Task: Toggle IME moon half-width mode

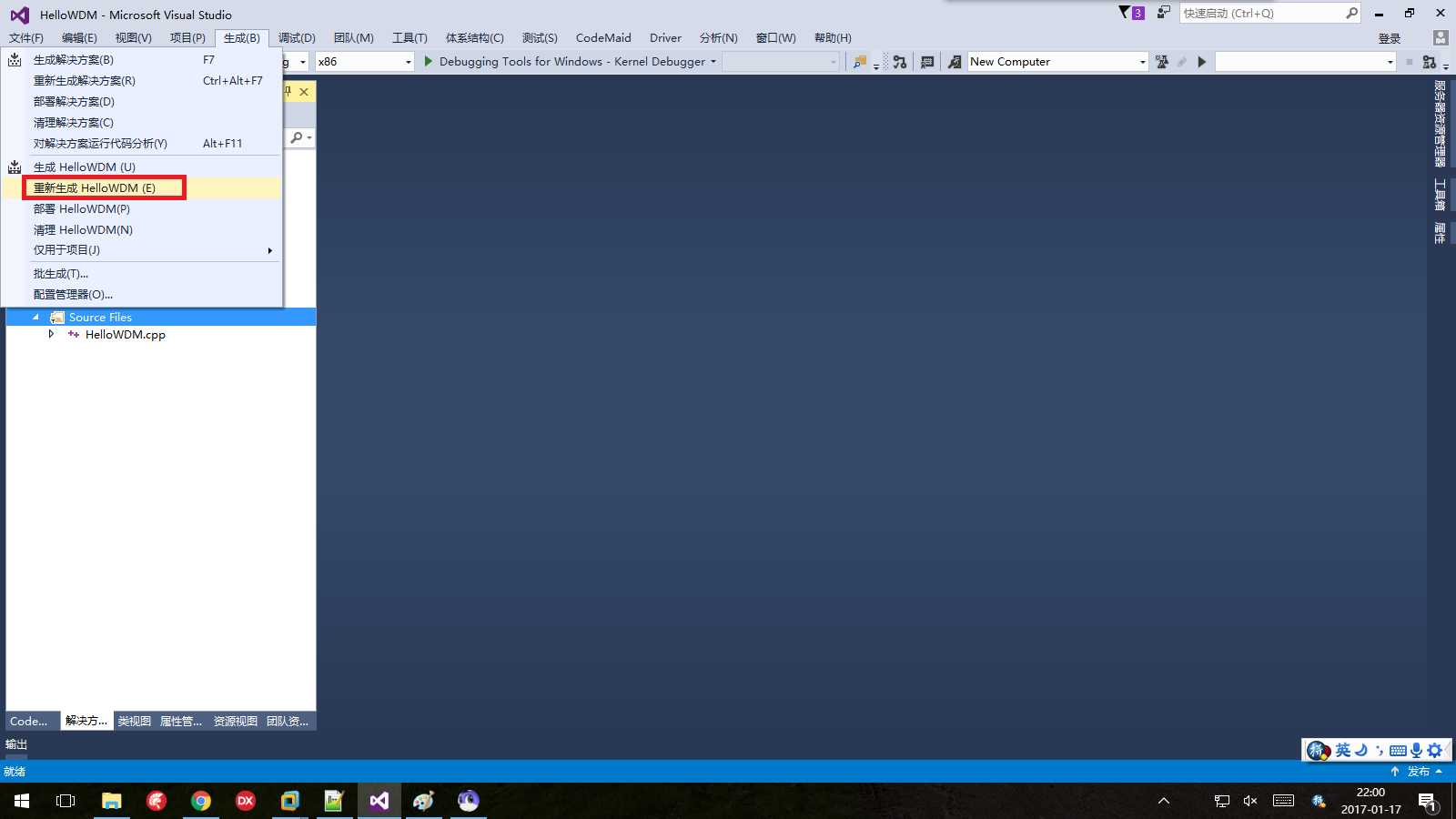Action: coord(1361,751)
